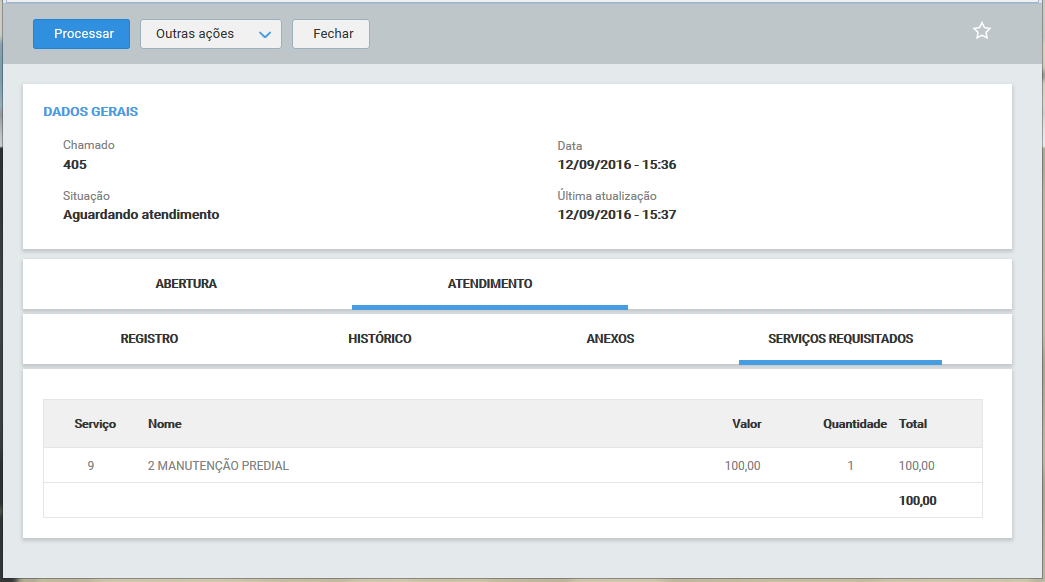The height and width of the screenshot is (582, 1045).
Task: Click the Serviço column header
Action: coord(95,424)
